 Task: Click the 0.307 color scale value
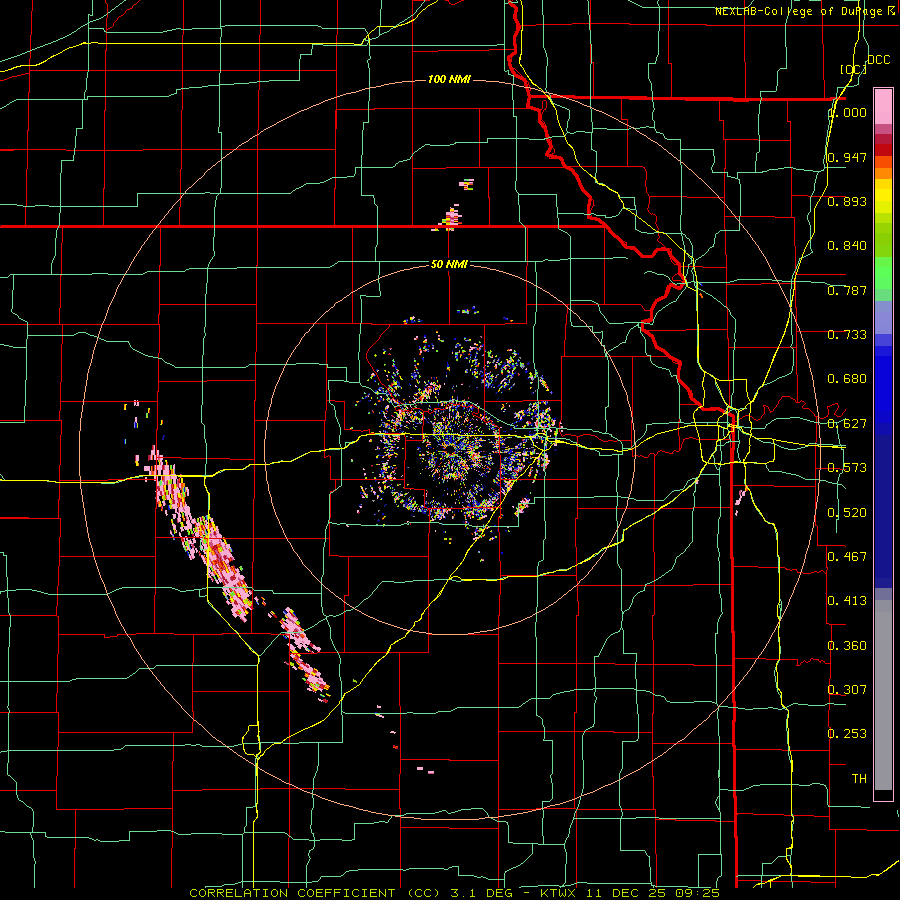[x=847, y=689]
